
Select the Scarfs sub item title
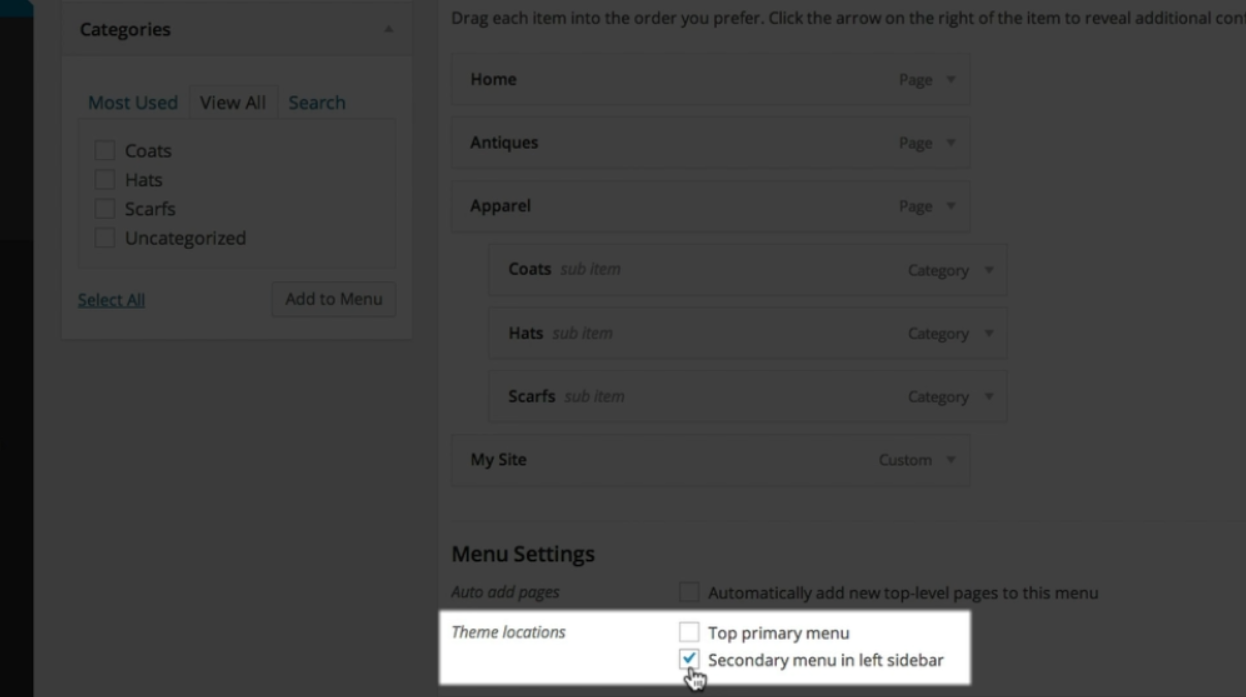(x=531, y=396)
